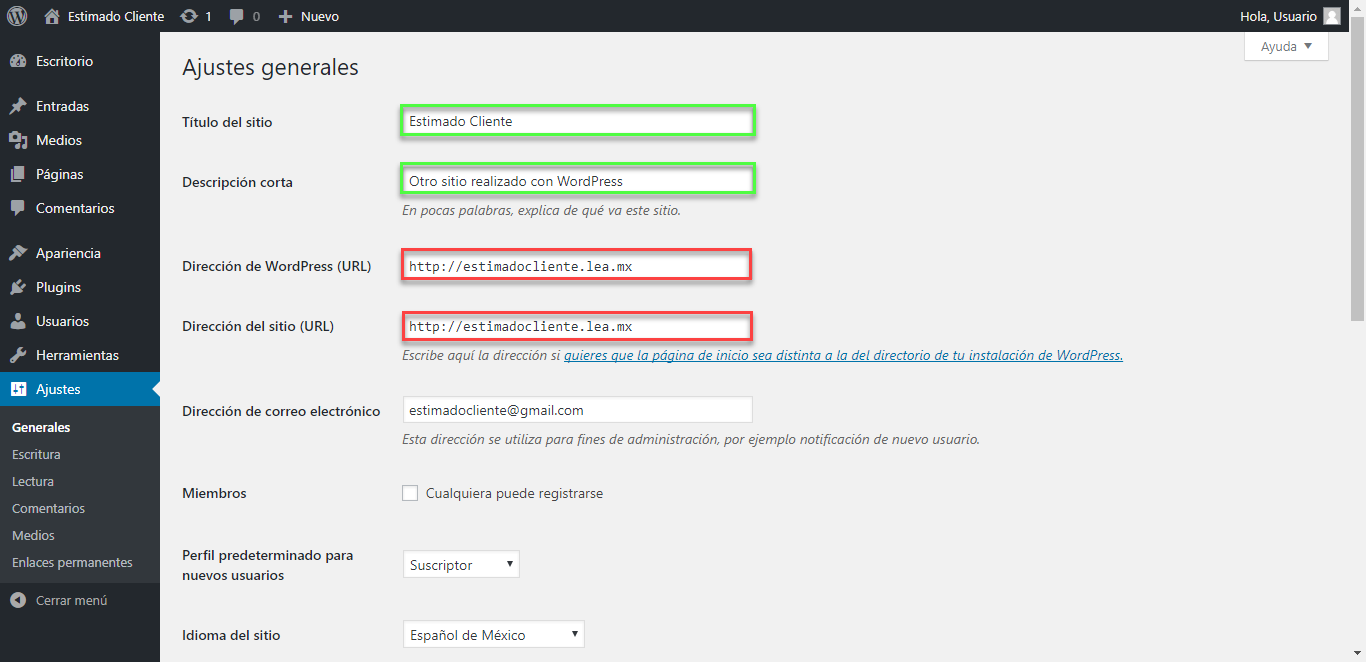1366x662 pixels.
Task: Select the Ajustes menu item
Action: point(80,389)
